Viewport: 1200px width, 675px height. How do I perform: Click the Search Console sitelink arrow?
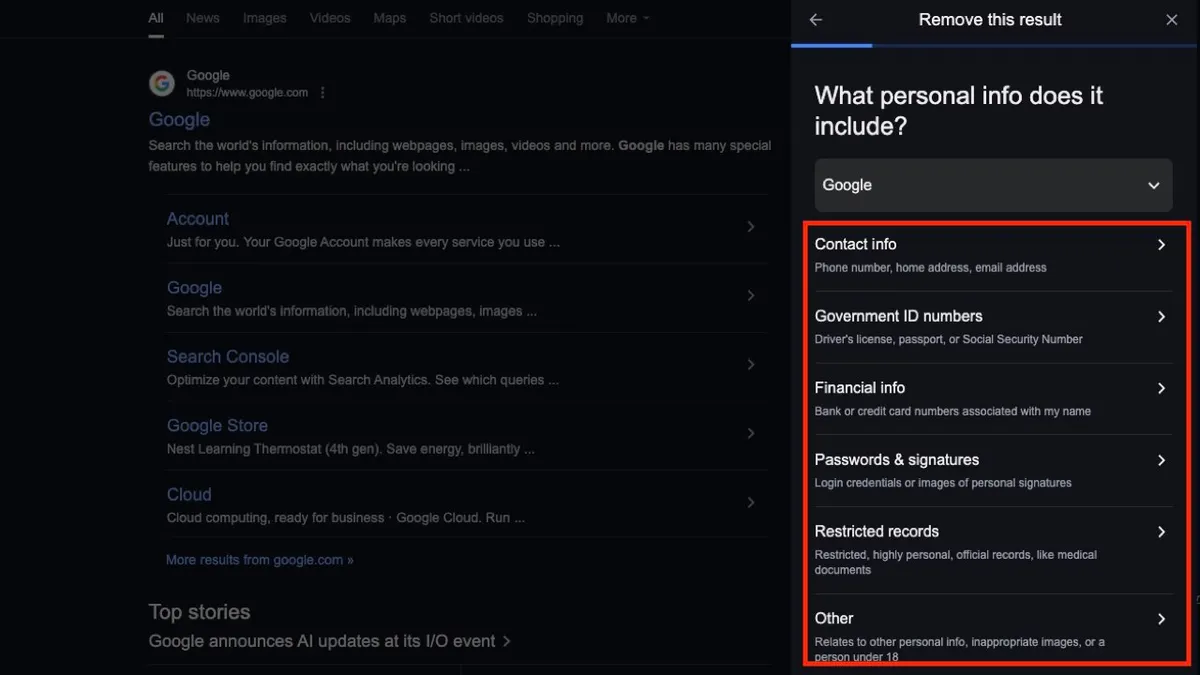pos(750,365)
